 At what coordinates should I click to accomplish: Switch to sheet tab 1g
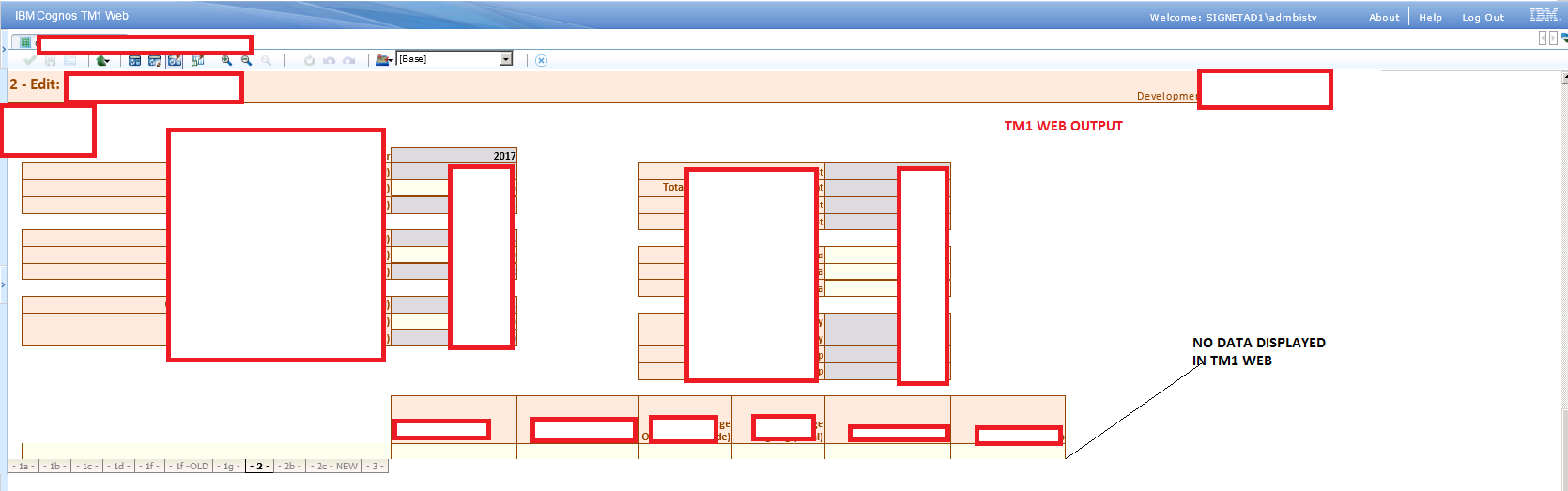click(229, 466)
